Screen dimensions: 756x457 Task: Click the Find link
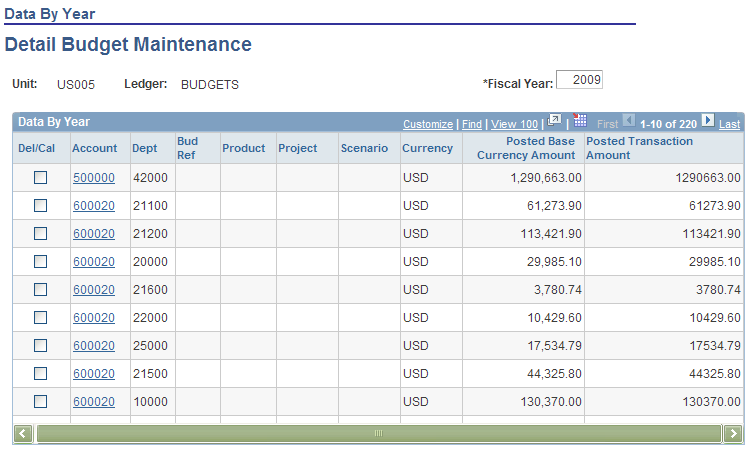472,124
